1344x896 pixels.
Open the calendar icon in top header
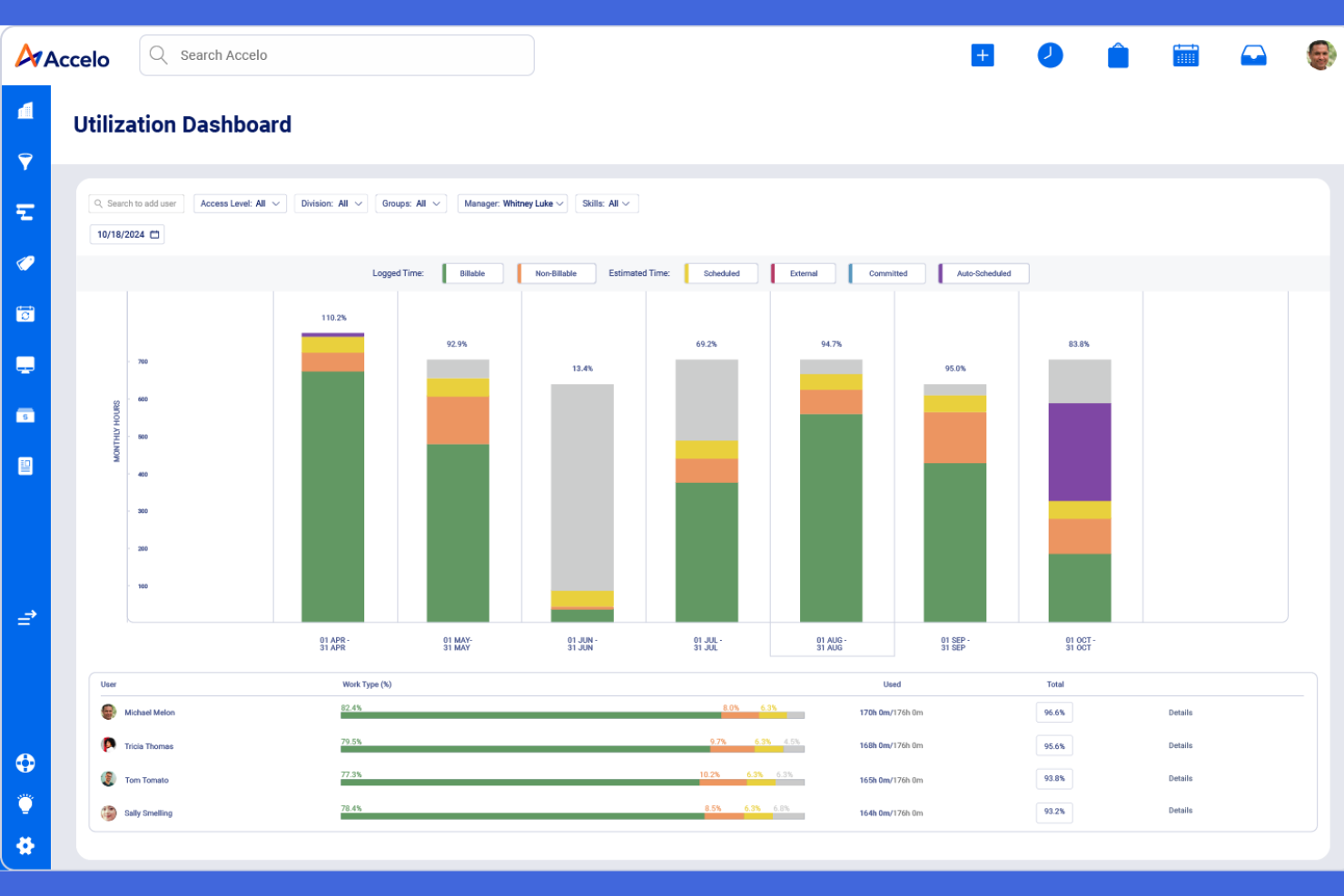pyautogui.click(x=1185, y=55)
